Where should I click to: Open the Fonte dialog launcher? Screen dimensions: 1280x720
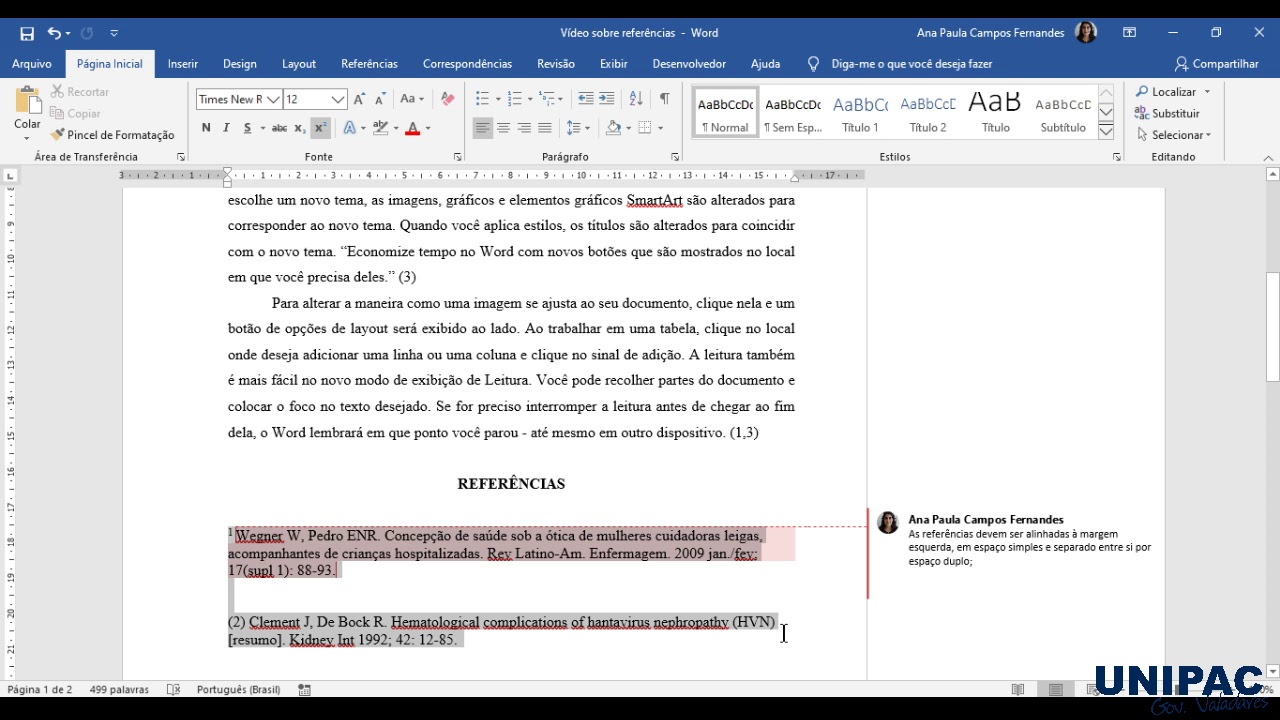point(457,157)
